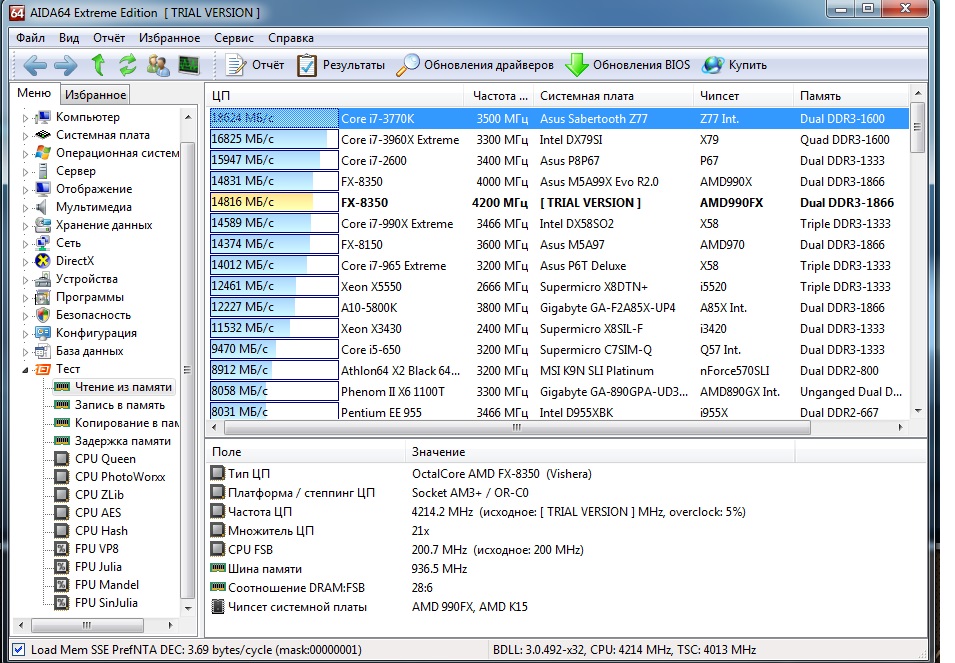Viewport: 955px width, 663px height.
Task: Click the results list horizontal scrollbar
Action: 518,427
